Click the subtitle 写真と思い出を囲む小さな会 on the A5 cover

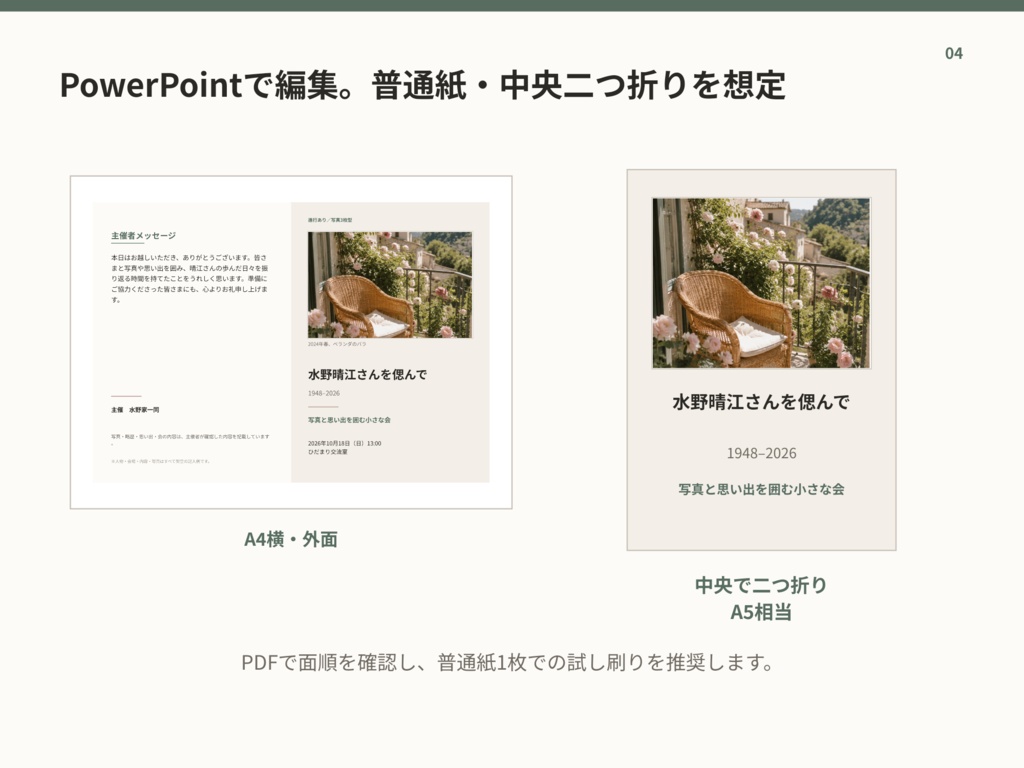pos(761,489)
